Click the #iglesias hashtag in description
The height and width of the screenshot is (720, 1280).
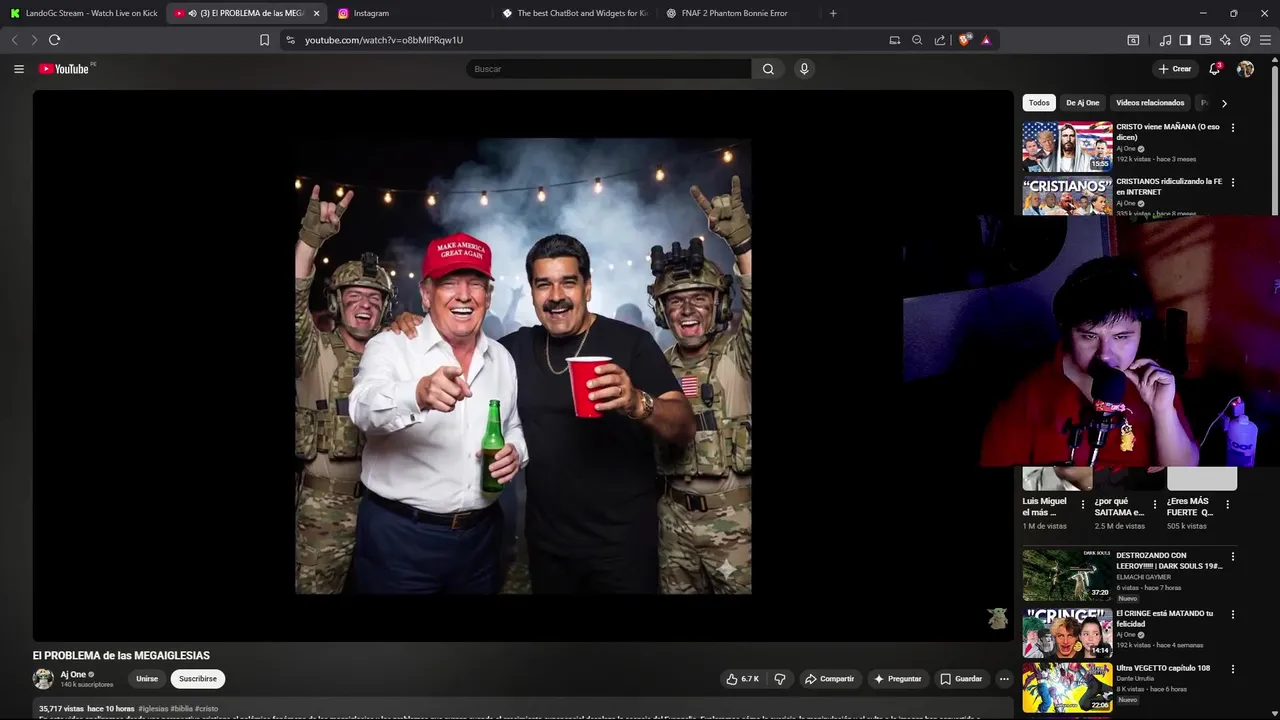(x=153, y=709)
